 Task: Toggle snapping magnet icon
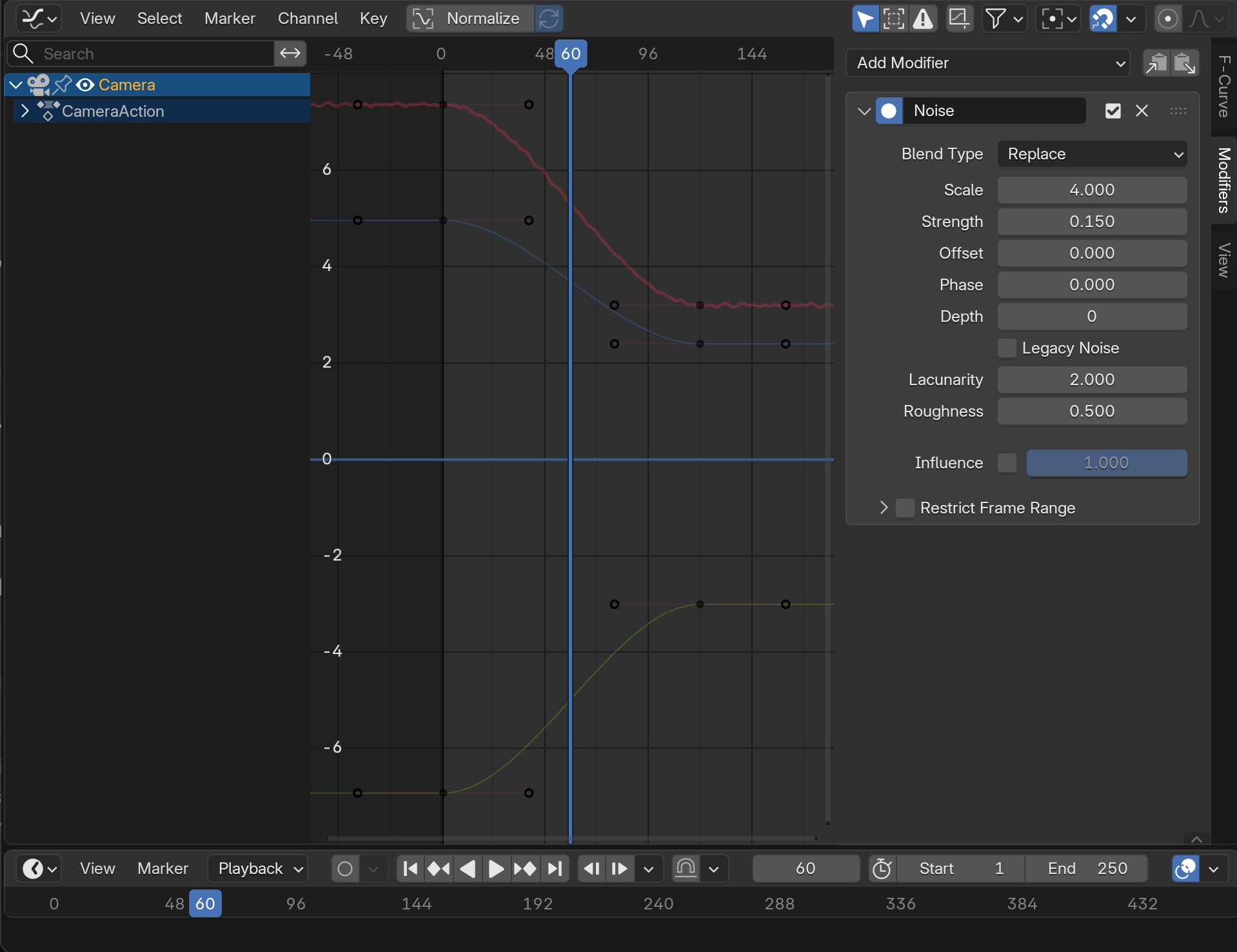pos(1103,19)
